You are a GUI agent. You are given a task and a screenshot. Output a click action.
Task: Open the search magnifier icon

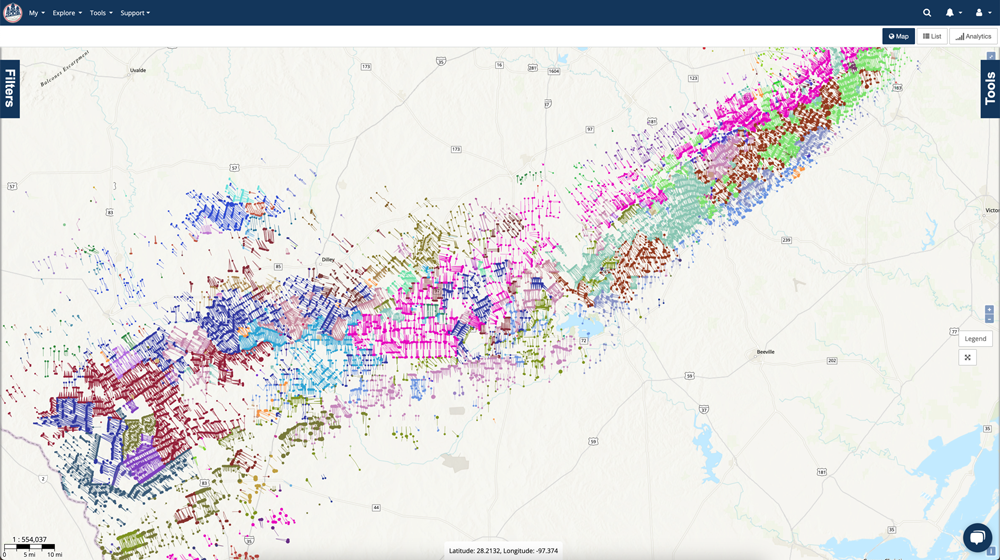pos(927,13)
